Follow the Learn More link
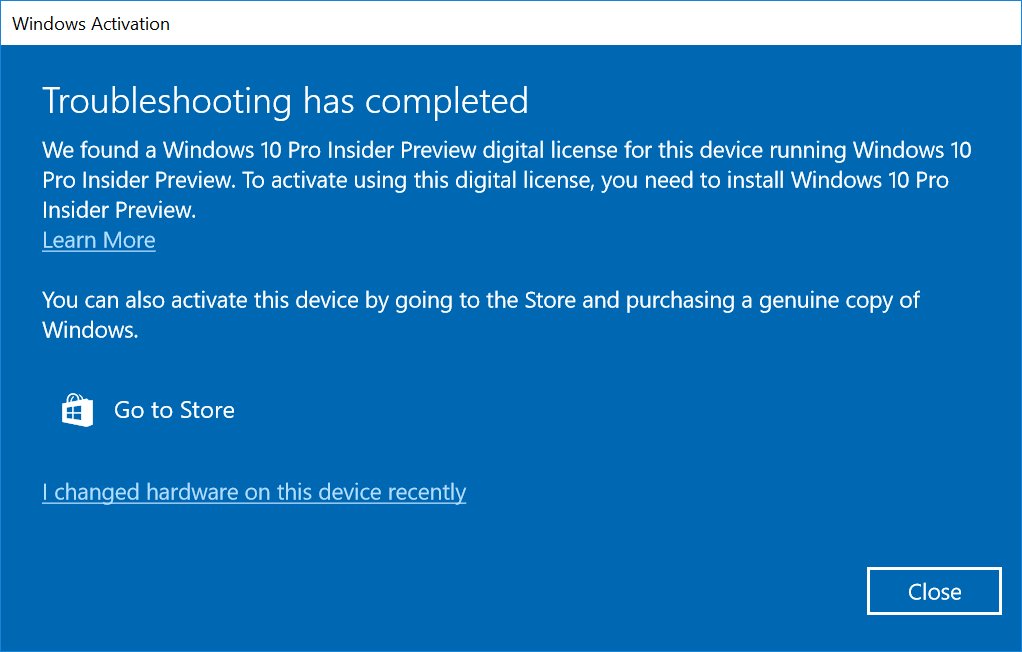 click(98, 240)
